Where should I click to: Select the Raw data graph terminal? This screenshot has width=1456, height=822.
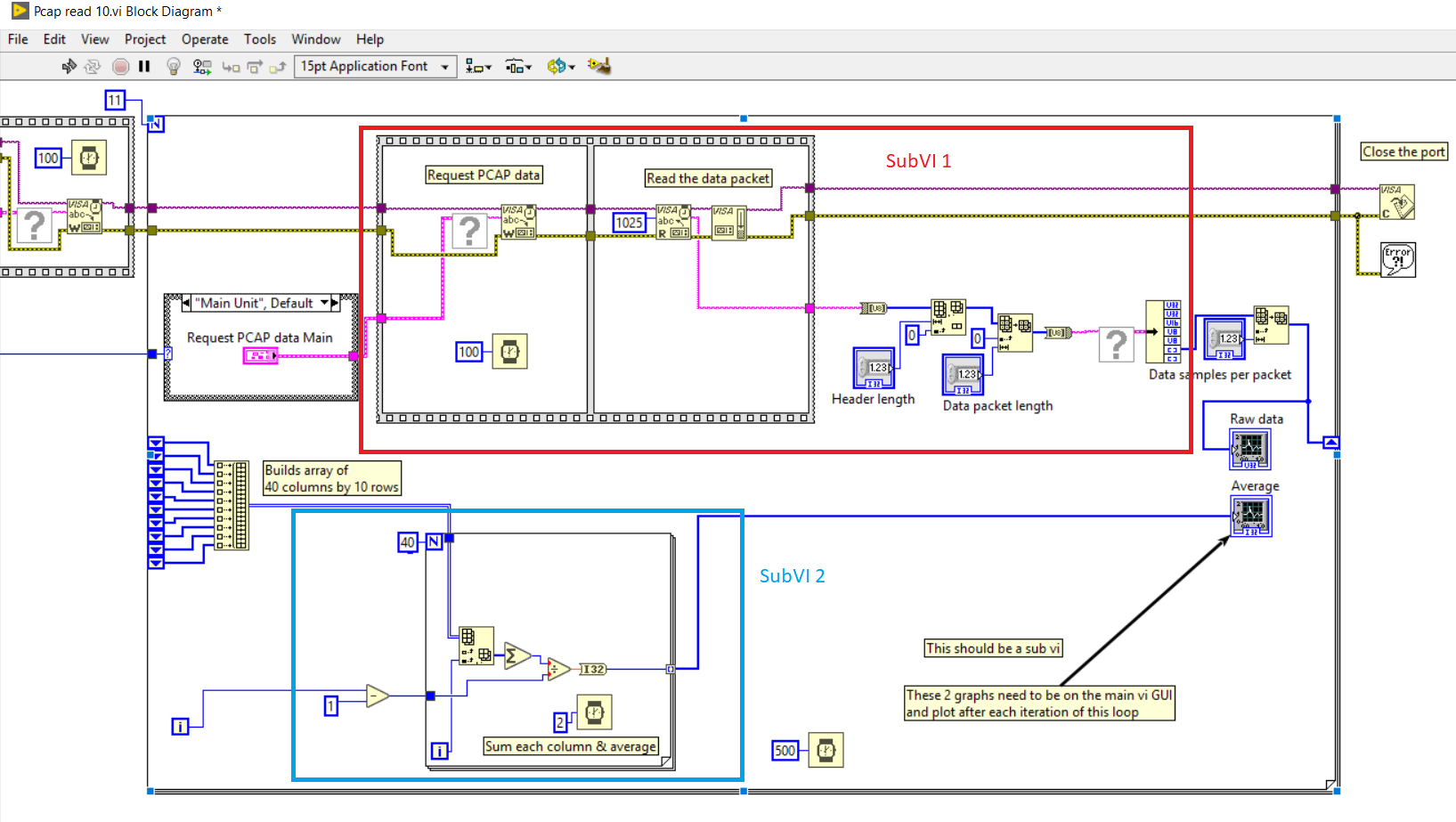coord(1250,450)
